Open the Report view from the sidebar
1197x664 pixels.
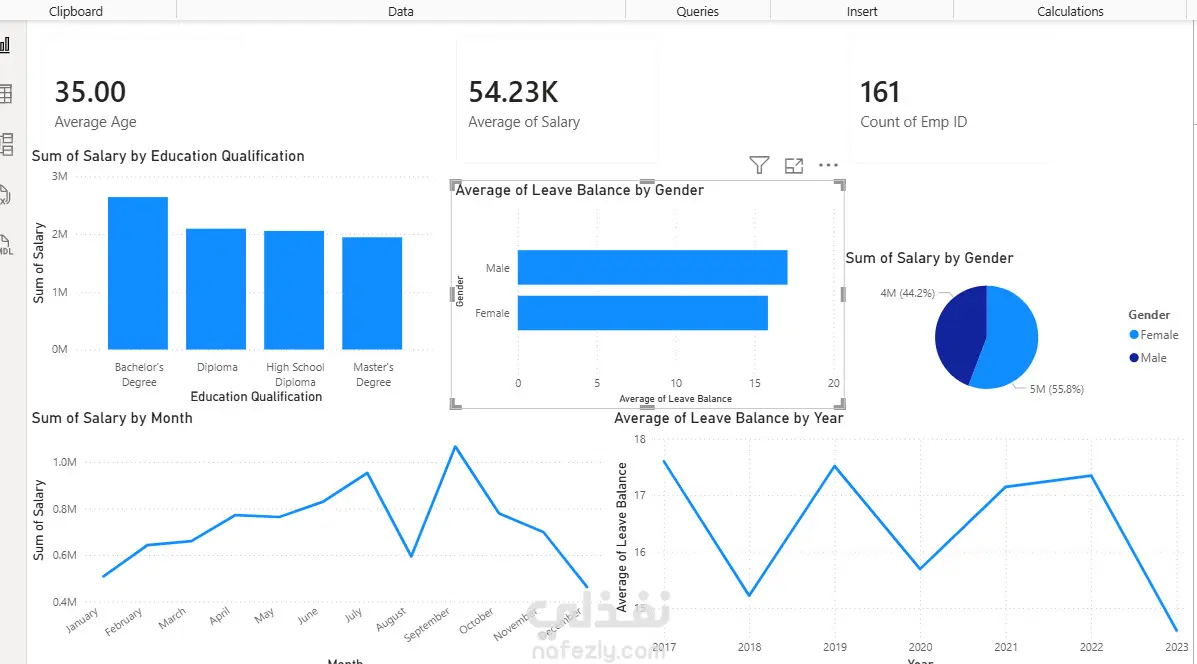pyautogui.click(x=5, y=45)
